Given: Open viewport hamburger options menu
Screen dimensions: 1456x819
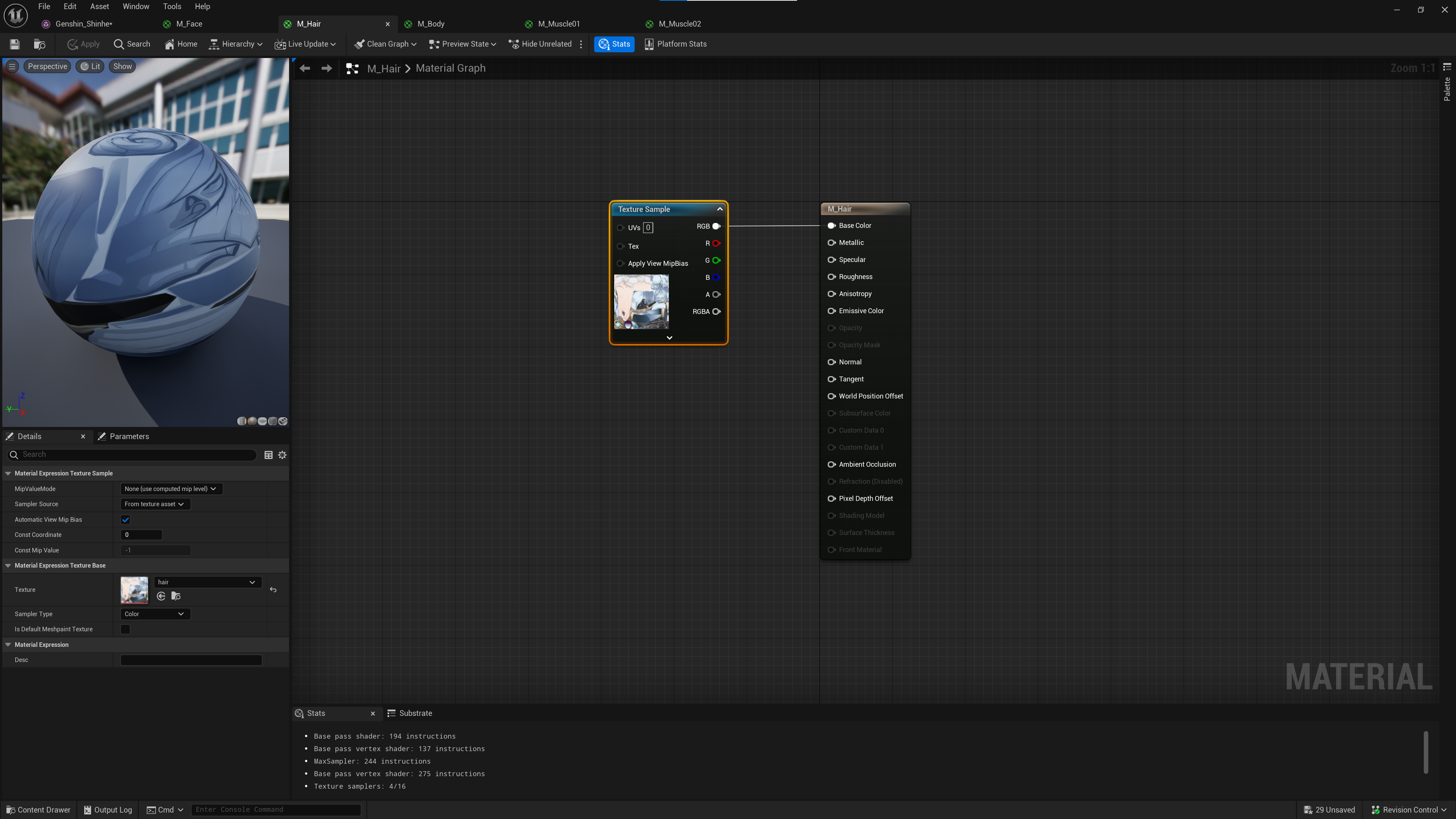Looking at the screenshot, I should [12, 66].
